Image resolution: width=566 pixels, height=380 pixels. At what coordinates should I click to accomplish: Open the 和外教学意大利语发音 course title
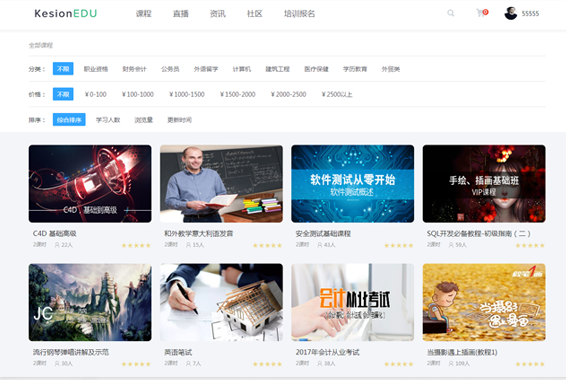point(199,233)
